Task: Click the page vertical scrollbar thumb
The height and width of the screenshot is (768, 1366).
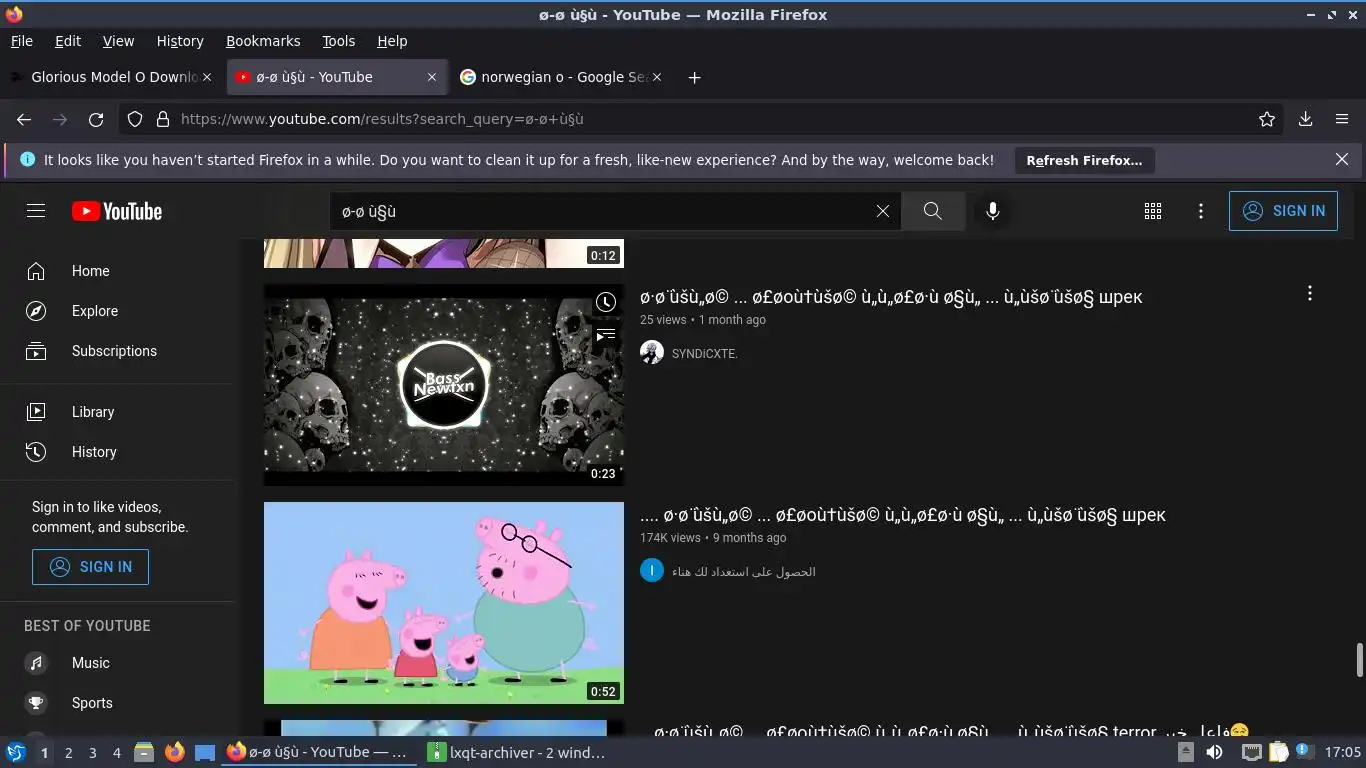Action: click(1359, 660)
